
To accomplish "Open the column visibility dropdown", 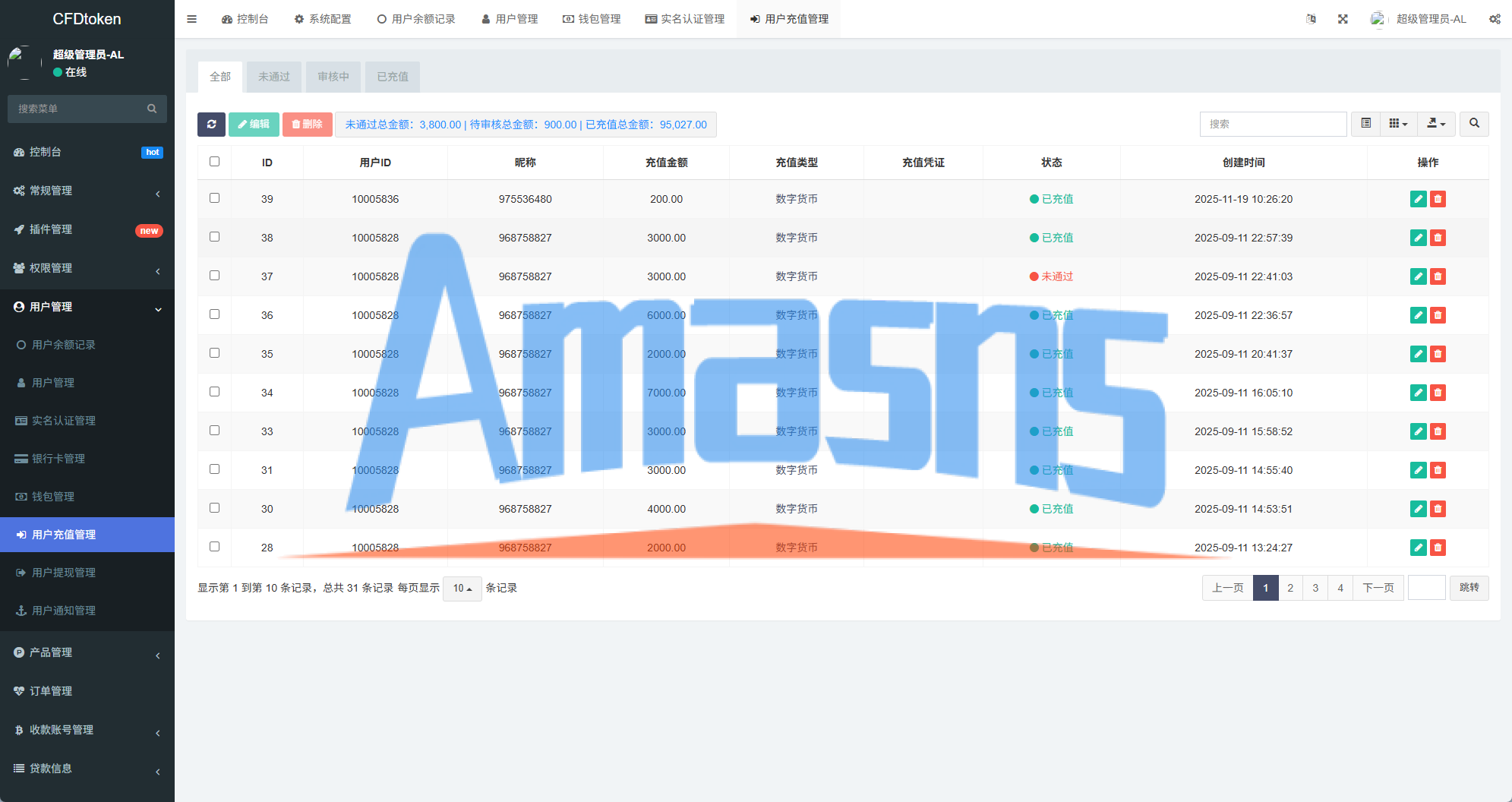I will (x=1398, y=124).
